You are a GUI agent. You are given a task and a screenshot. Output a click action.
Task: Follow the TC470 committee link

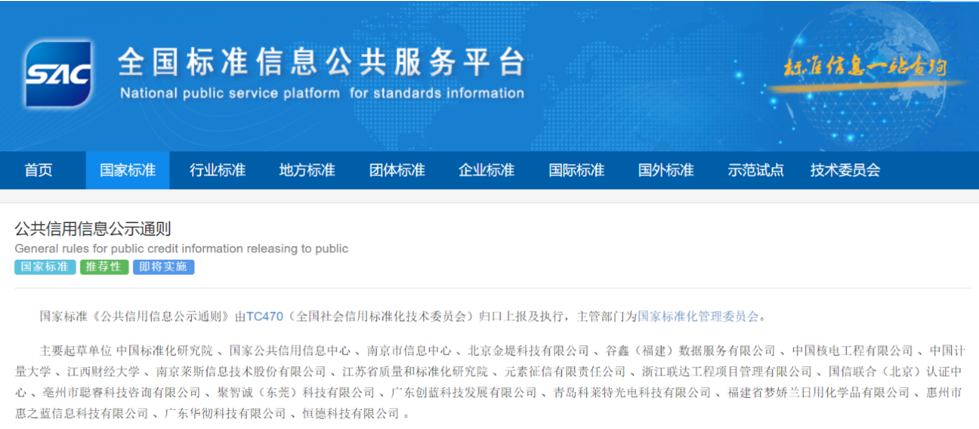point(265,316)
